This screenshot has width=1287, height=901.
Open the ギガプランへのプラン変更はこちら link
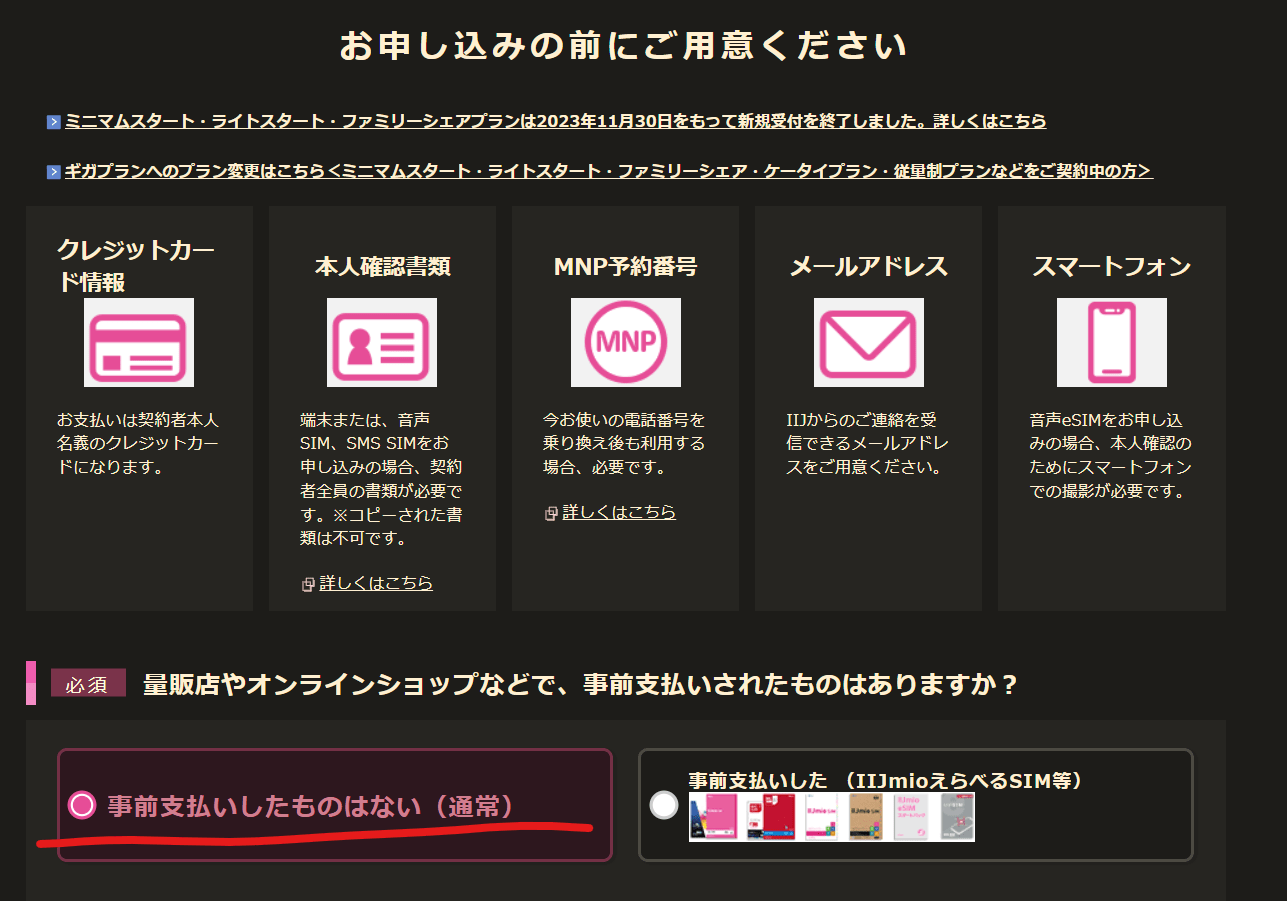point(608,171)
